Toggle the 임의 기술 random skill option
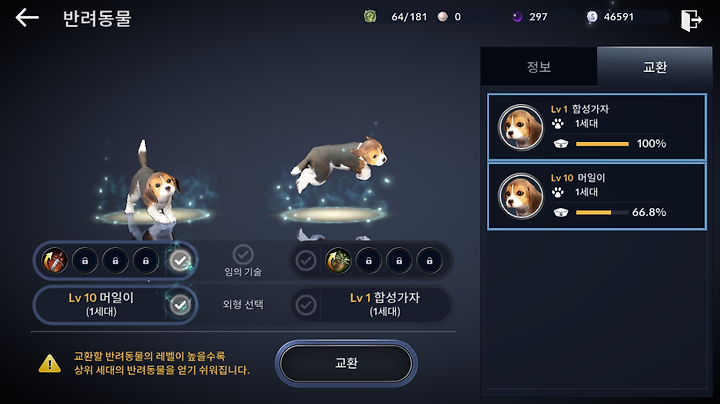720x404 pixels. coord(243,254)
